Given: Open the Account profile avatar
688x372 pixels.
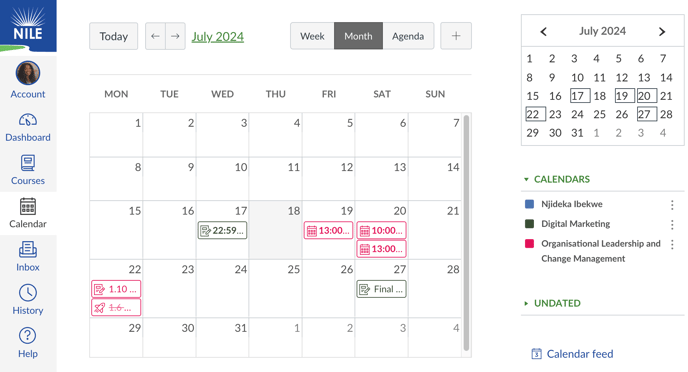Looking at the screenshot, I should pyautogui.click(x=28, y=73).
